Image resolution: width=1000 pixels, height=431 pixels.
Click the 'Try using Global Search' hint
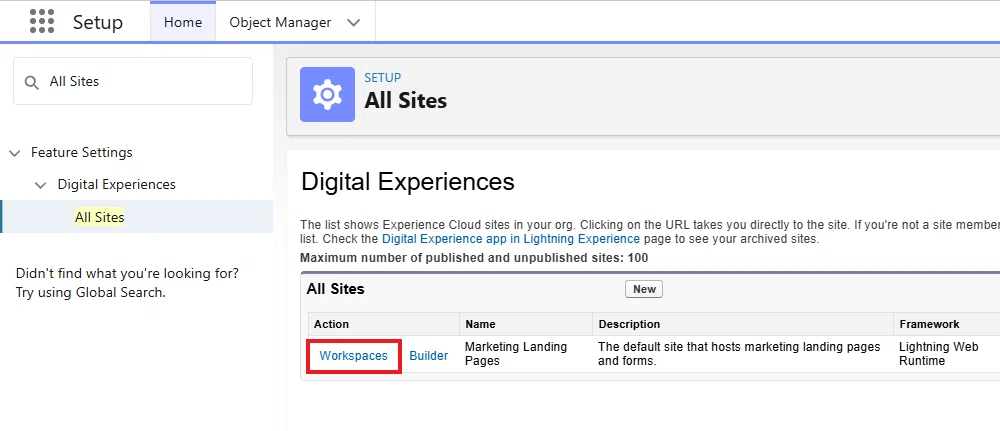click(x=91, y=293)
